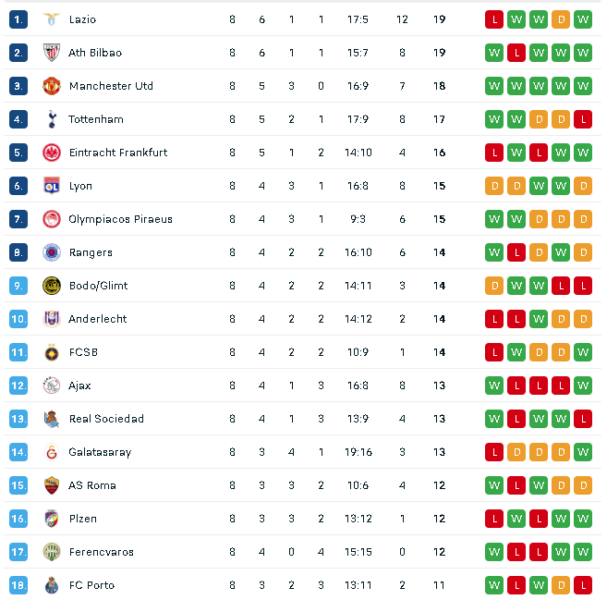The width and height of the screenshot is (607, 600).
Task: Click the Manchester Utd club crest
Action: click(x=51, y=86)
